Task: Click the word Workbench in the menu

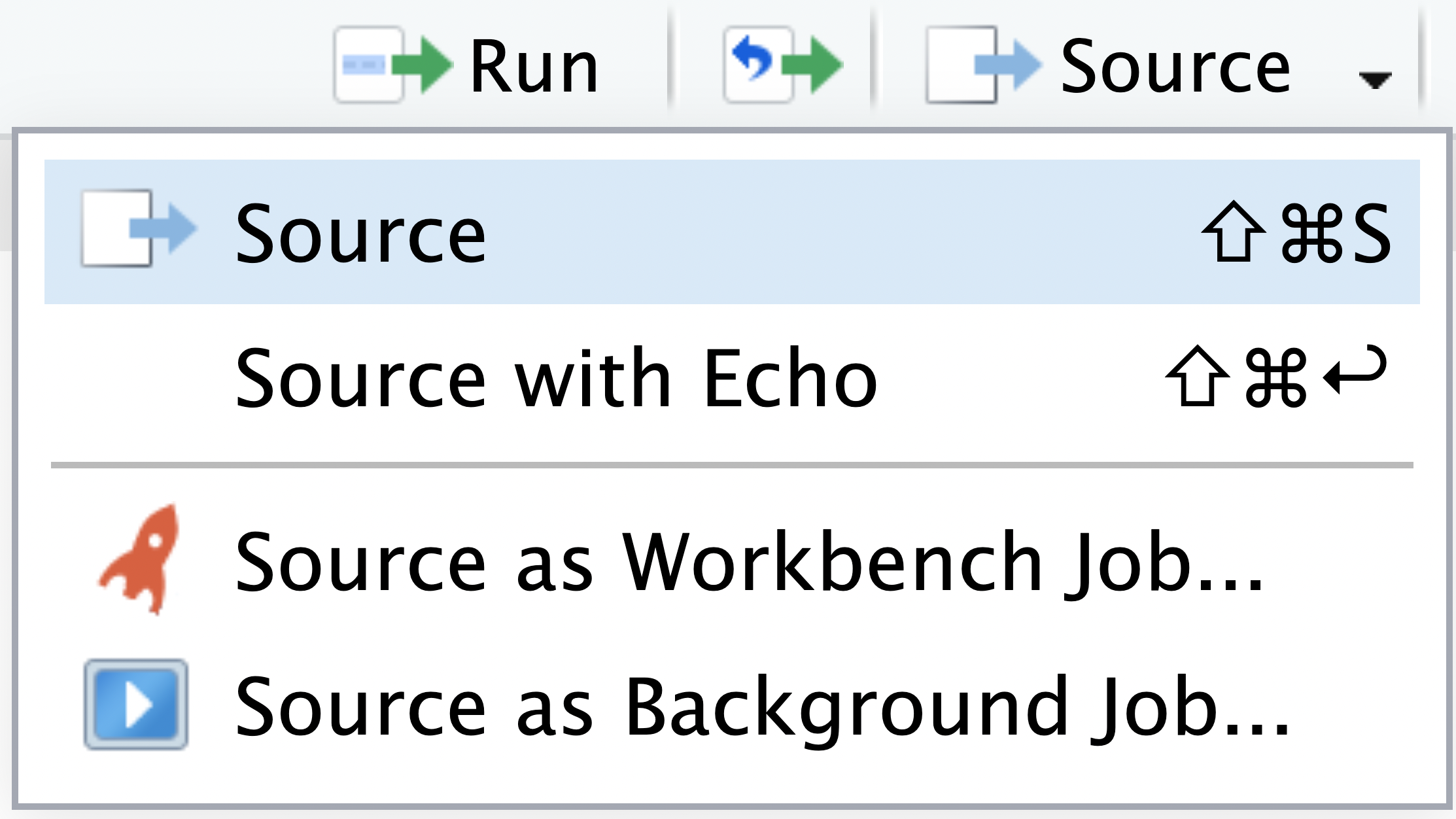Action: click(x=832, y=563)
